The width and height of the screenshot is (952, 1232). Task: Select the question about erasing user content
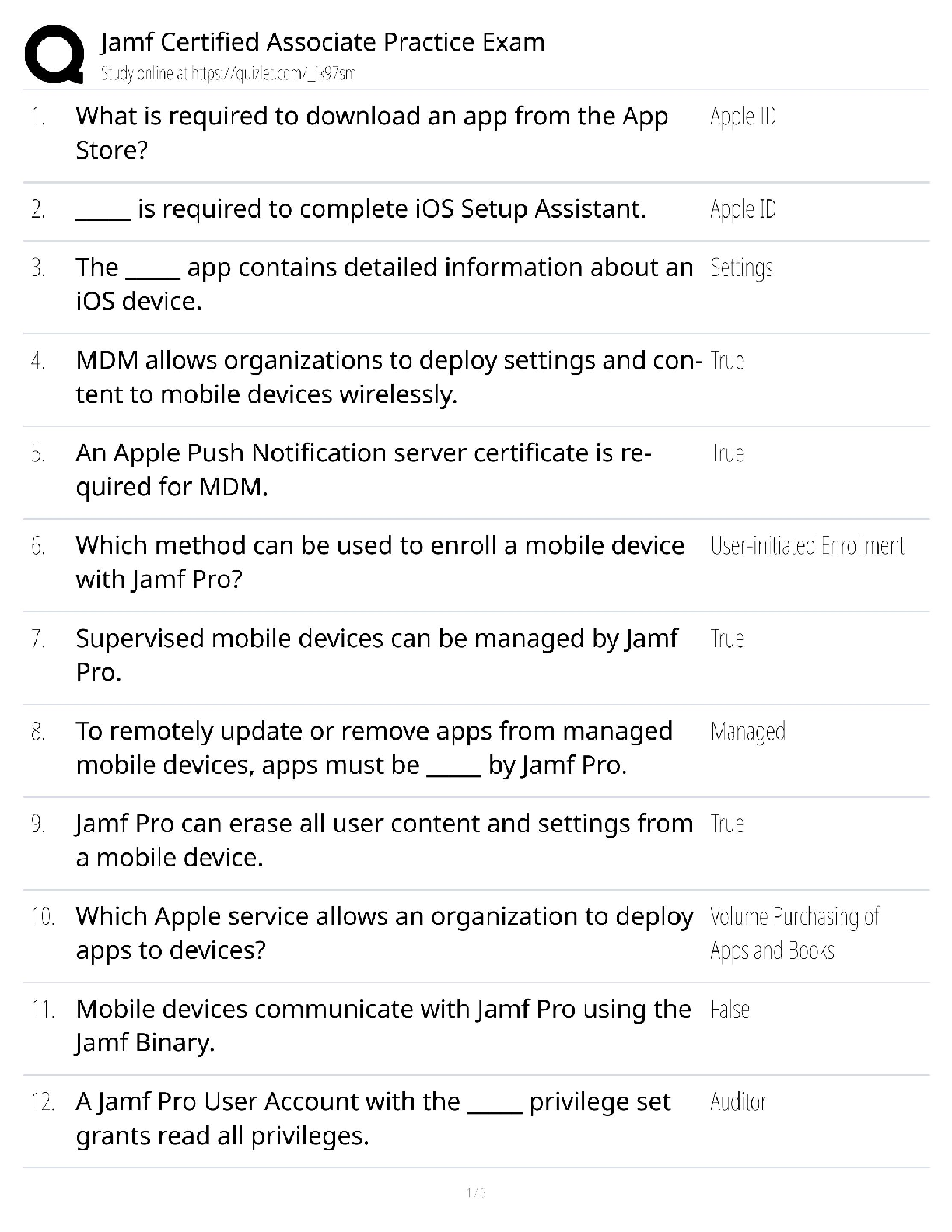[x=383, y=840]
